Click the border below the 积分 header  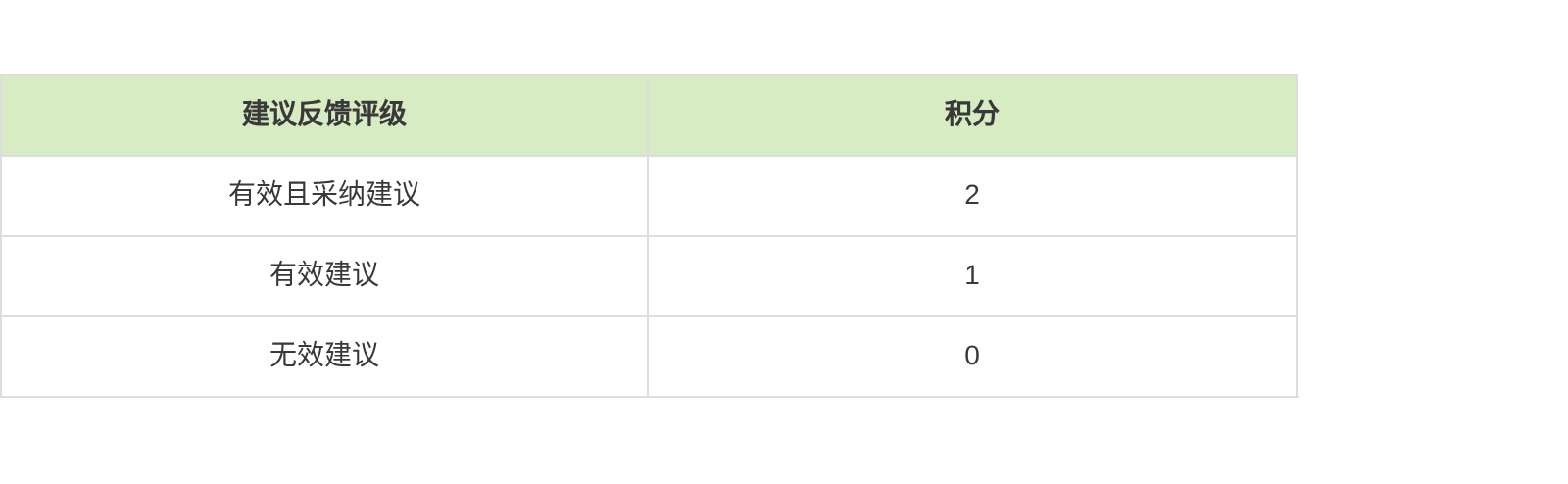(x=971, y=156)
